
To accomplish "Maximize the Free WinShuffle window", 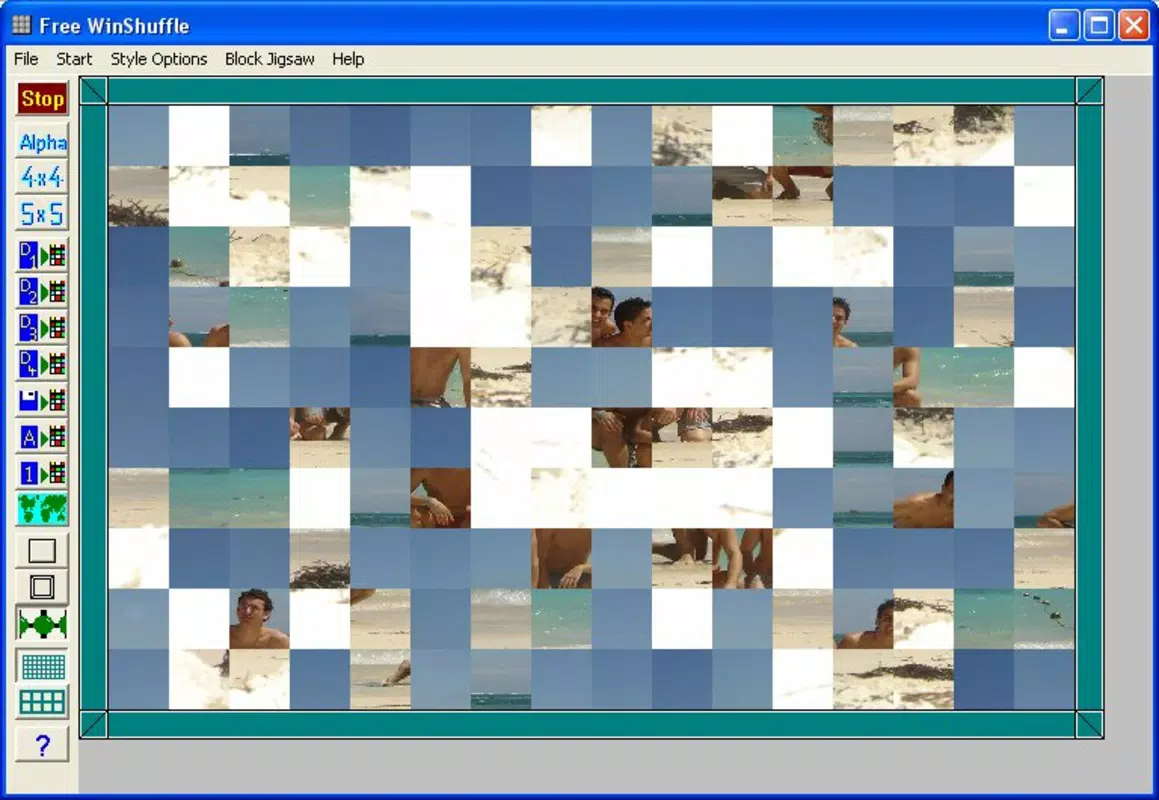I will [x=1098, y=26].
